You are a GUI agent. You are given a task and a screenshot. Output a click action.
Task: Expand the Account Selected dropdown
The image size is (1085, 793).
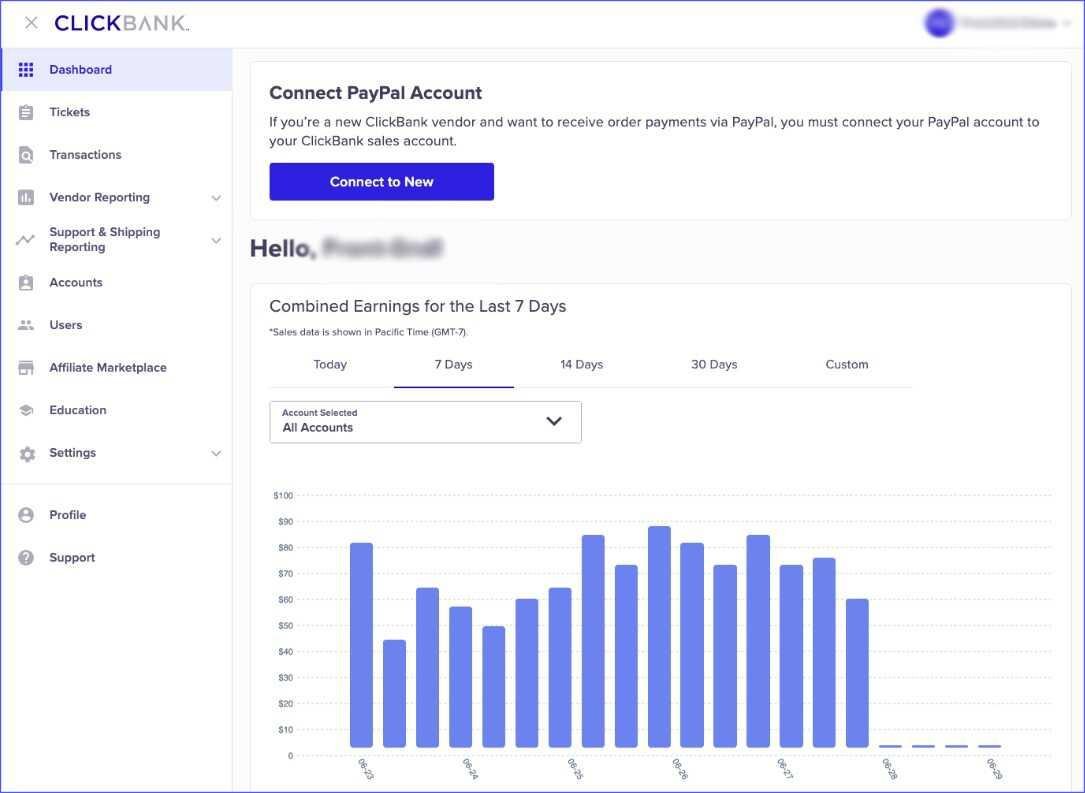554,421
